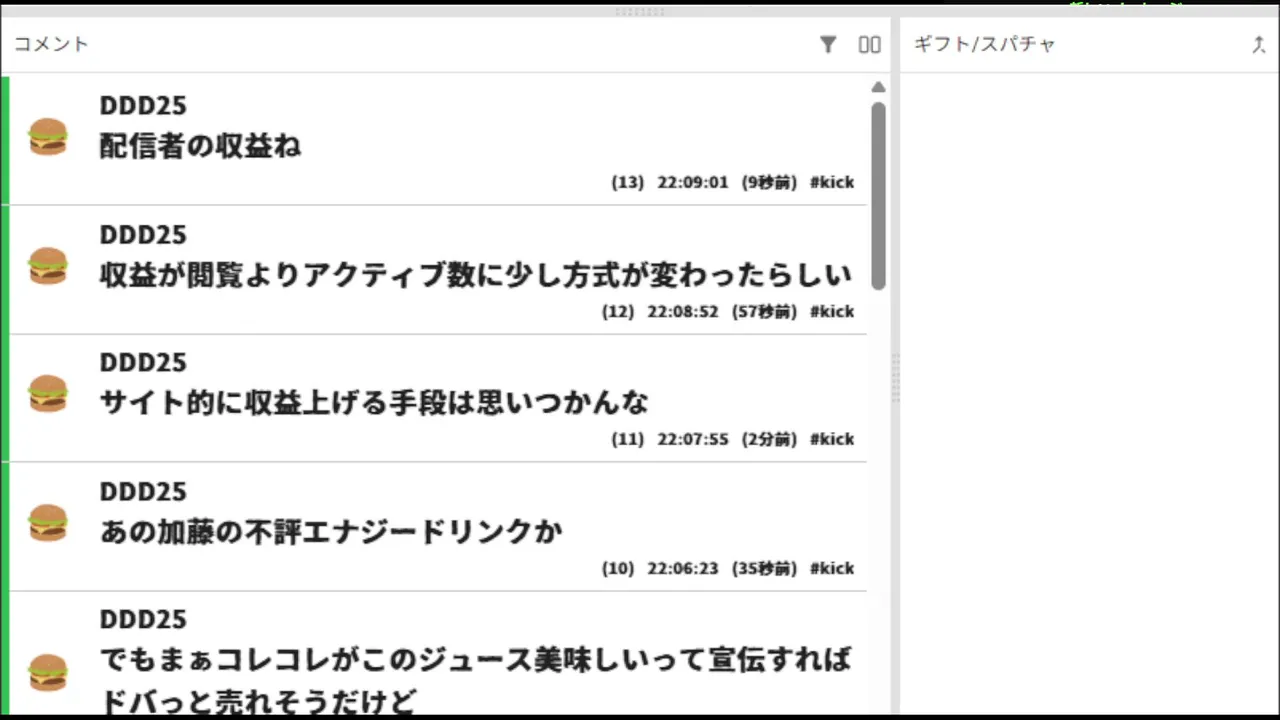Click the #kick tag on comment 11
Screen dimensions: 1280x720
point(832,439)
